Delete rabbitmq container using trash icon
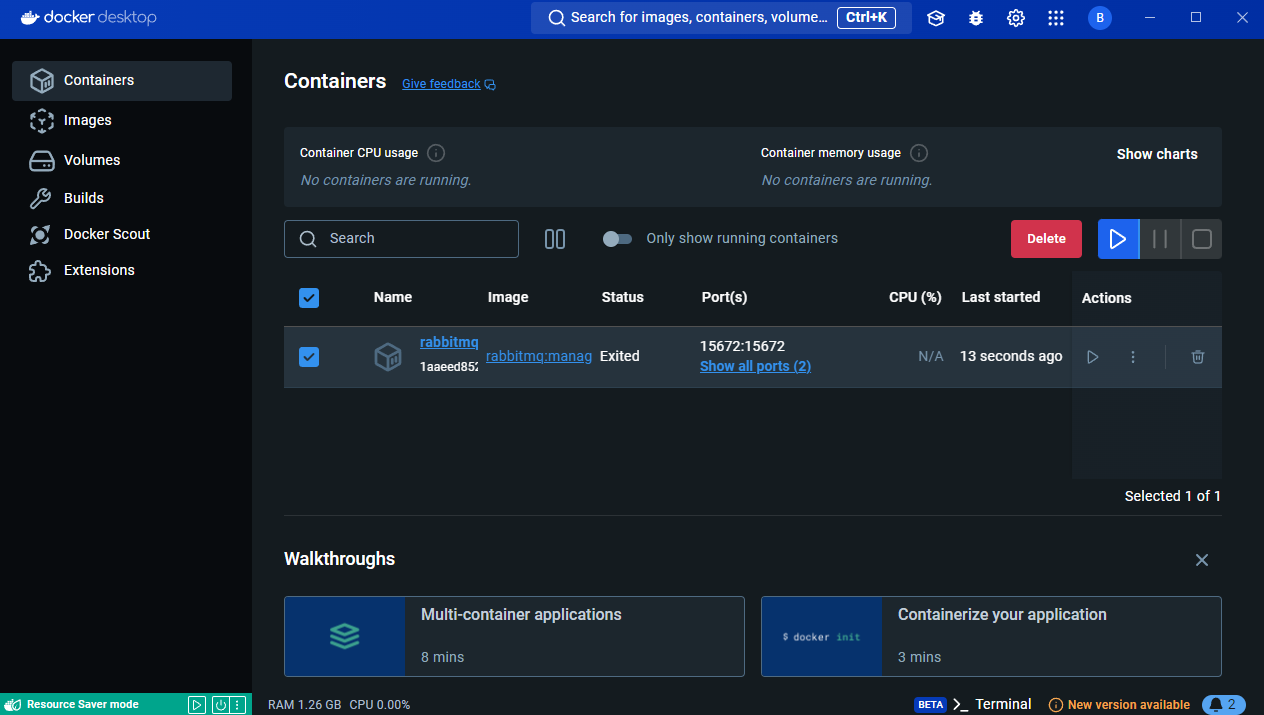 click(1198, 357)
